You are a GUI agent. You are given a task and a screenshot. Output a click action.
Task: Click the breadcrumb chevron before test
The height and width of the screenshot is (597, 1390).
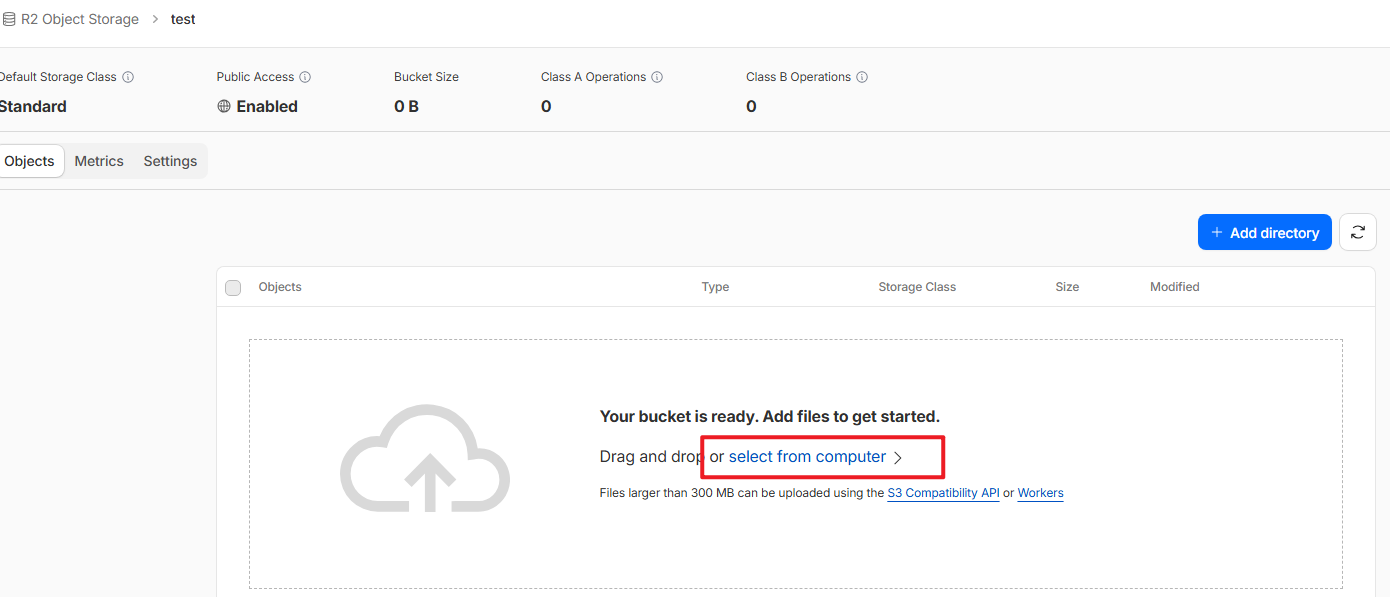click(x=155, y=19)
